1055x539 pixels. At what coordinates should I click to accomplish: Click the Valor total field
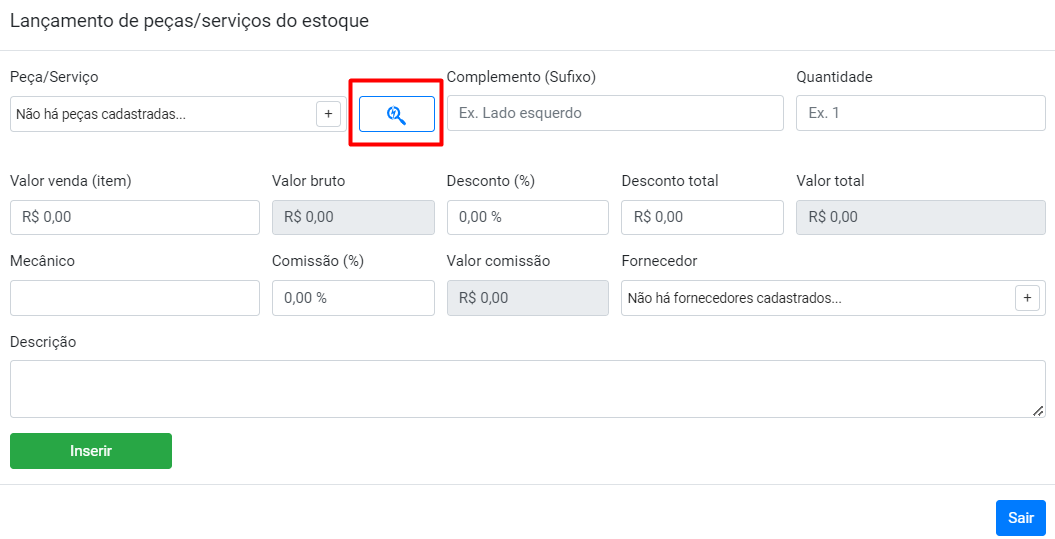(920, 217)
